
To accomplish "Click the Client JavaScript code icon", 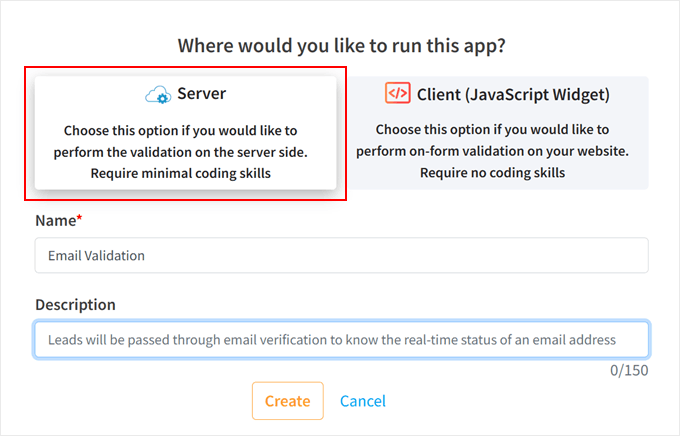I will pyautogui.click(x=398, y=93).
